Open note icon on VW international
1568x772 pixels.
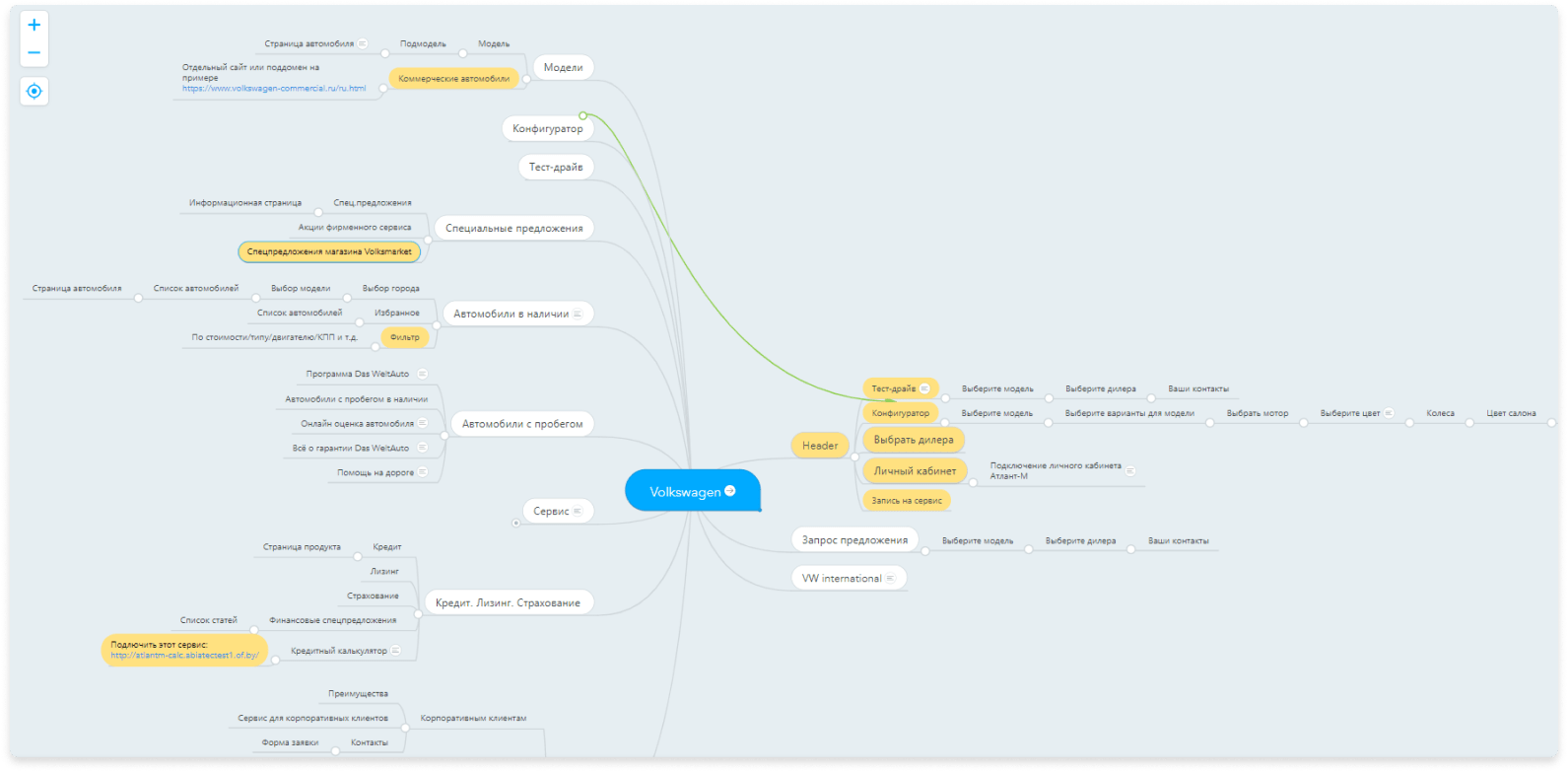pos(890,579)
